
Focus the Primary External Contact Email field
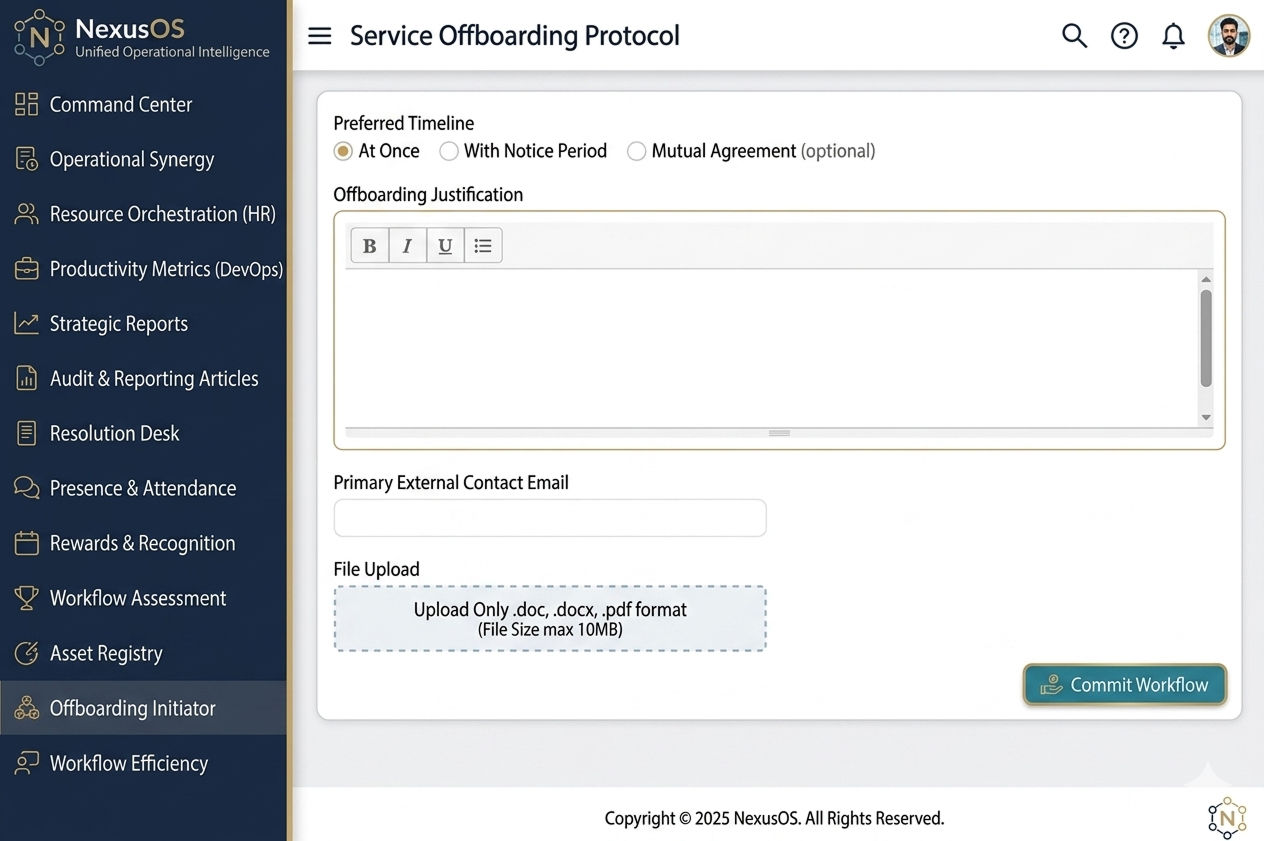coord(550,518)
